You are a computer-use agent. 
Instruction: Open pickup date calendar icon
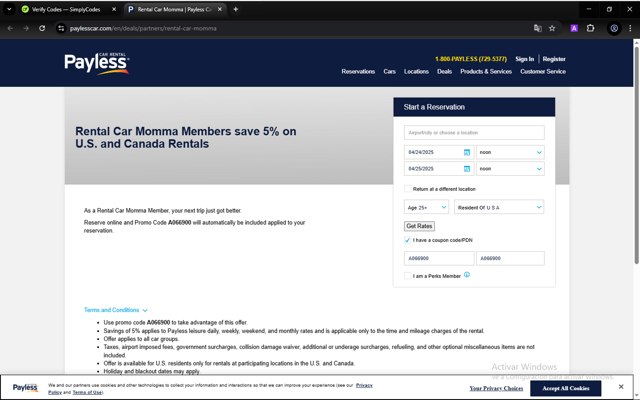pos(467,152)
